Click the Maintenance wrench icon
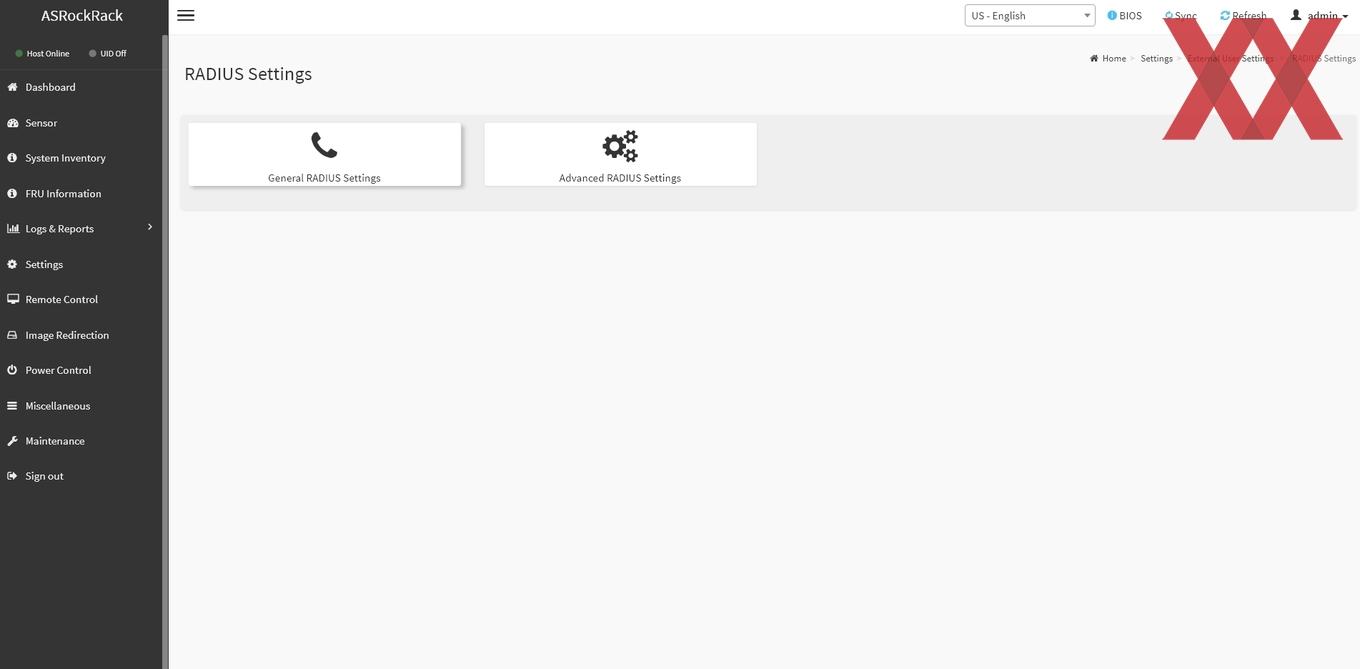This screenshot has height=669, width=1360. coord(13,441)
